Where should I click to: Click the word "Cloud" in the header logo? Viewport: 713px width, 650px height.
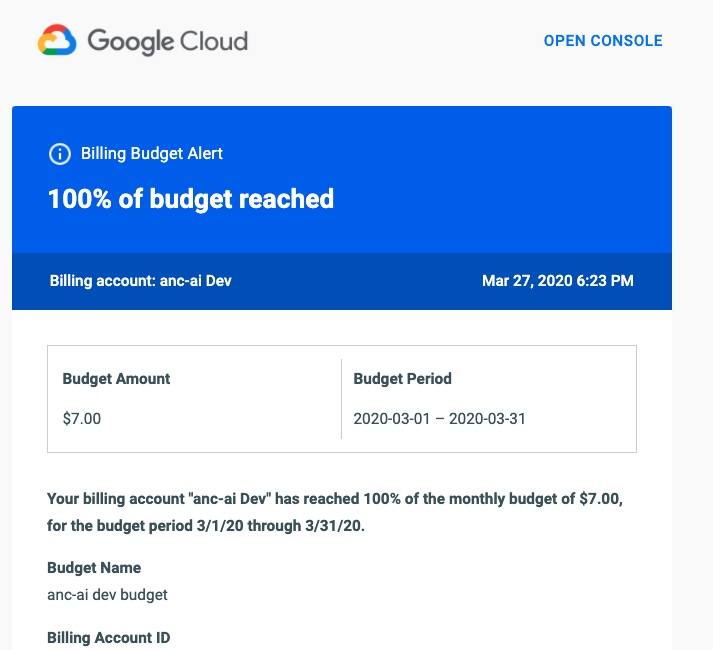(213, 42)
